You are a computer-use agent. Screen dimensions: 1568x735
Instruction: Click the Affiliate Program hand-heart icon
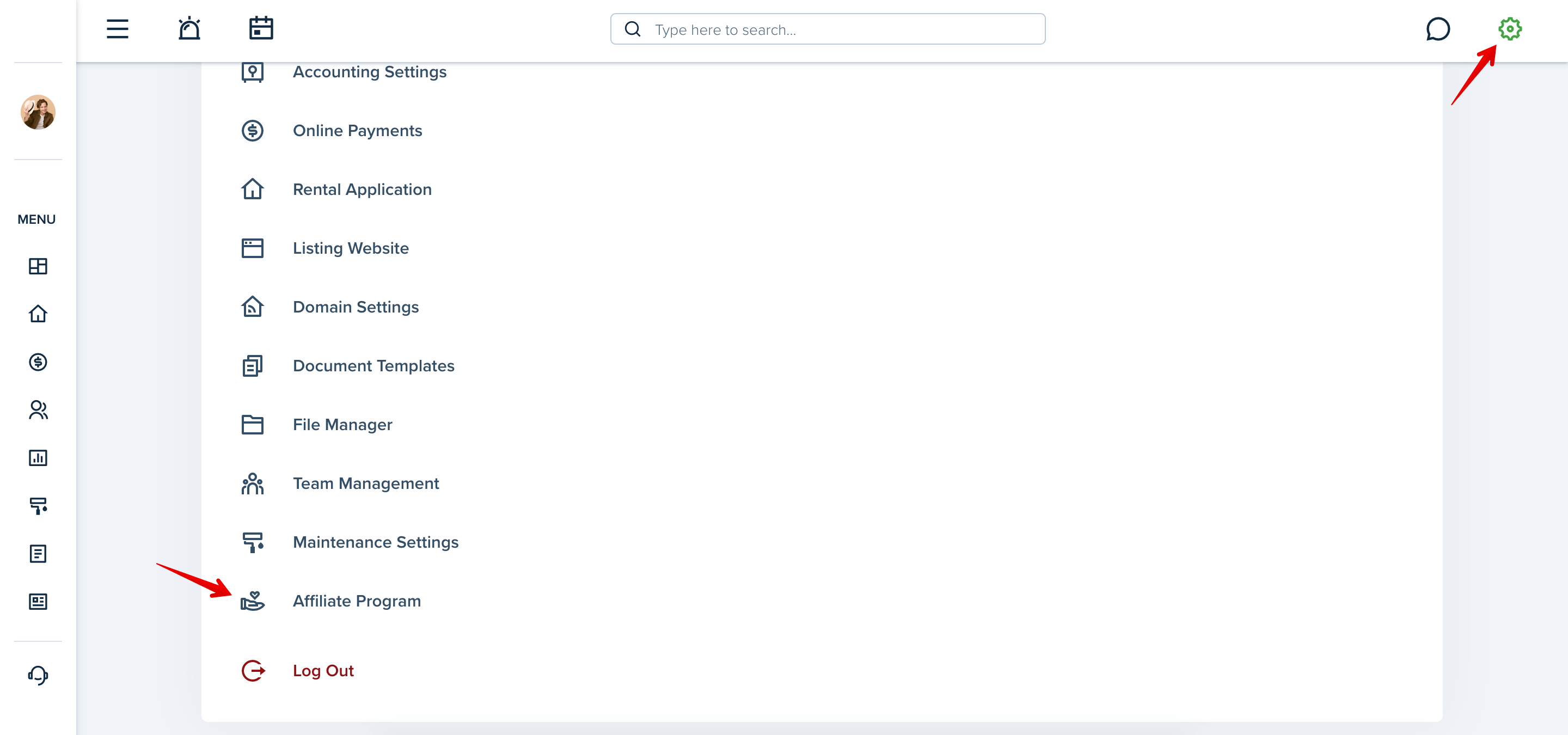252,601
